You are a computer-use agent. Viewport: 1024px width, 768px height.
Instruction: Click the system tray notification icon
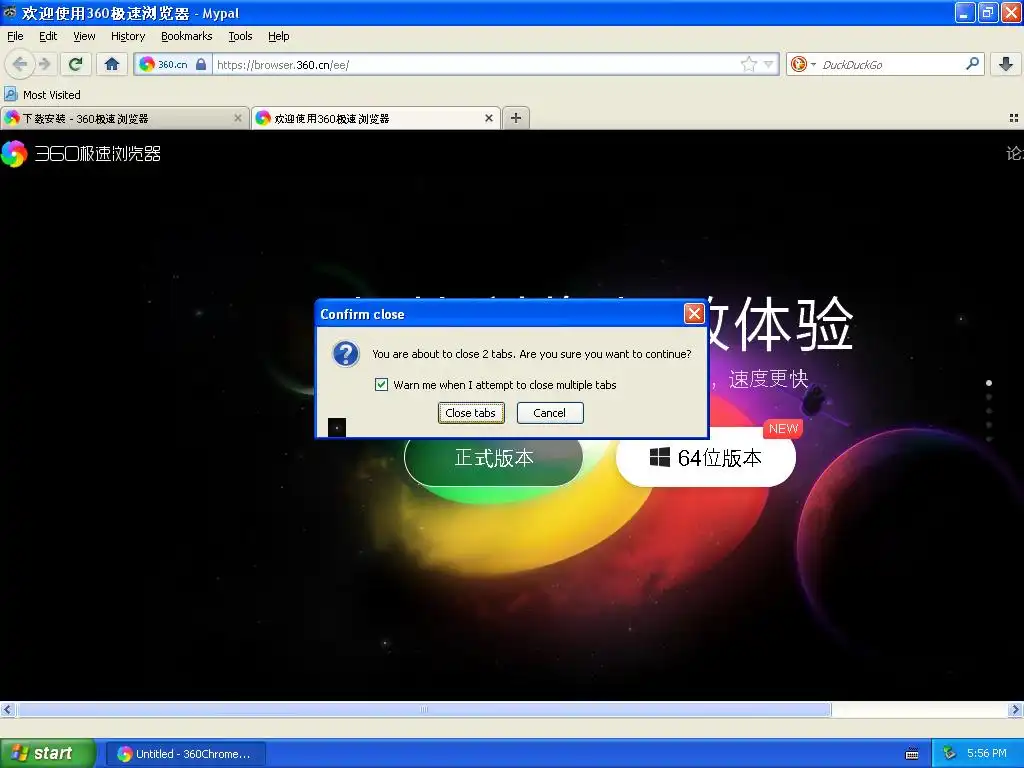point(950,754)
